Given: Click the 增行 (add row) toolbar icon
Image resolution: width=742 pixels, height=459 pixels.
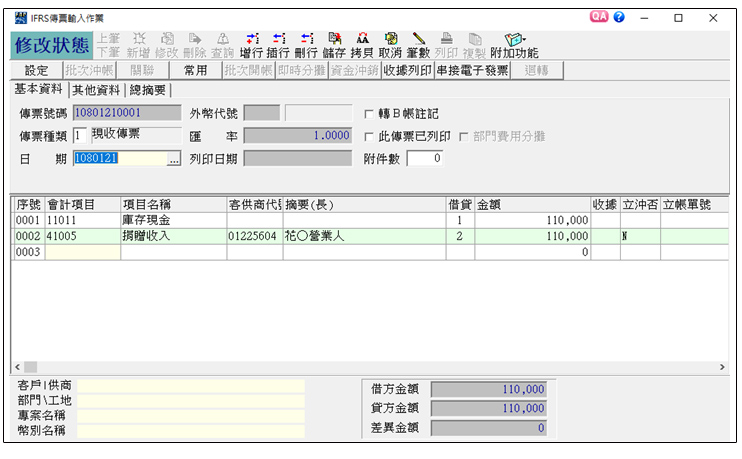Looking at the screenshot, I should click(251, 45).
